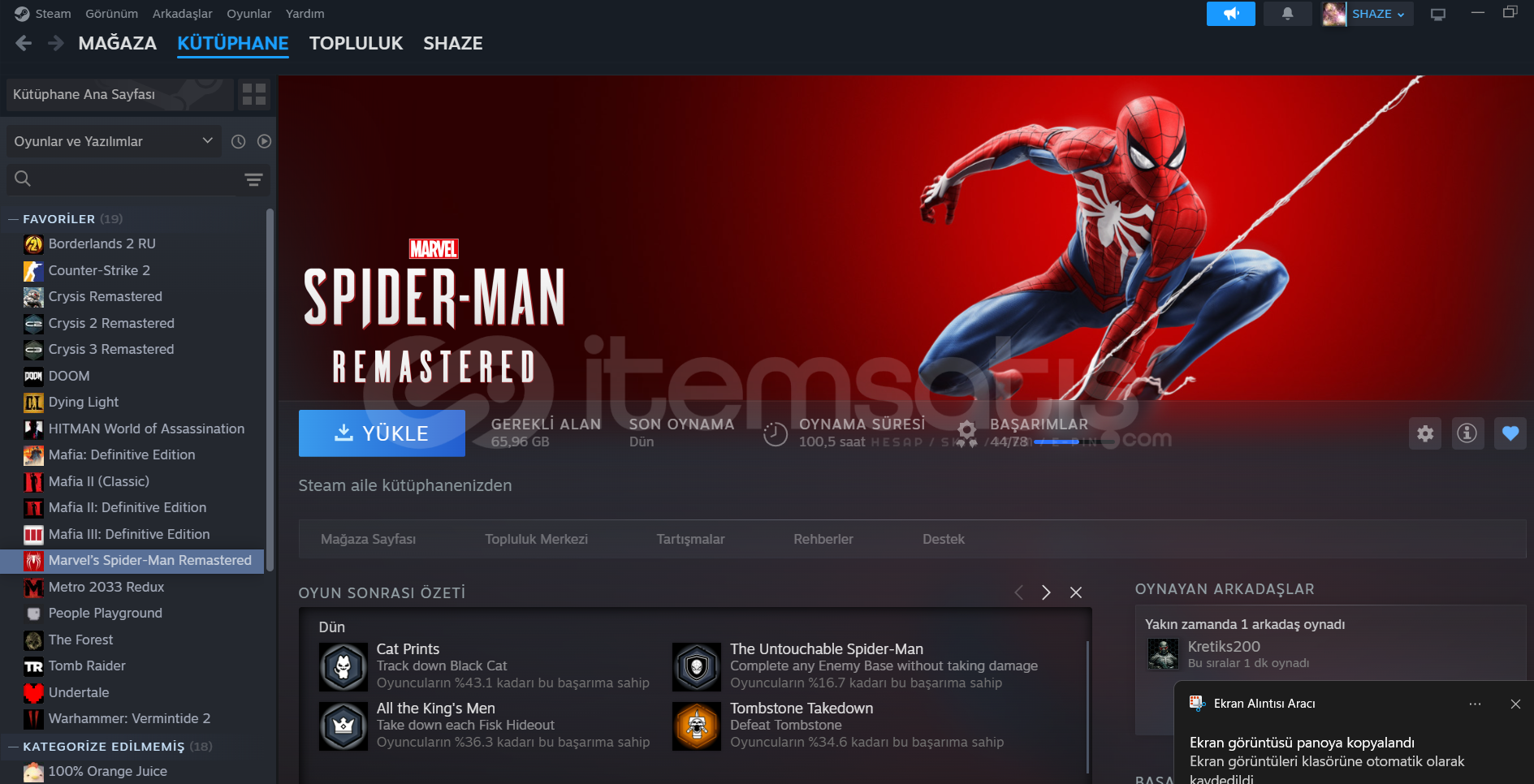
Task: Click the Metro 2033 Redux icon
Action: (33, 588)
